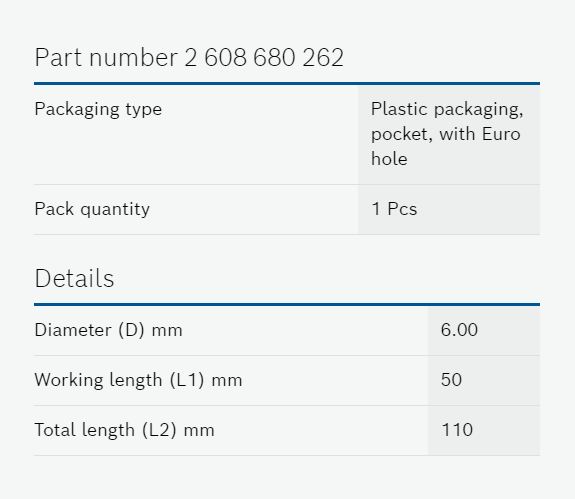Click the 110 total length value

click(457, 430)
